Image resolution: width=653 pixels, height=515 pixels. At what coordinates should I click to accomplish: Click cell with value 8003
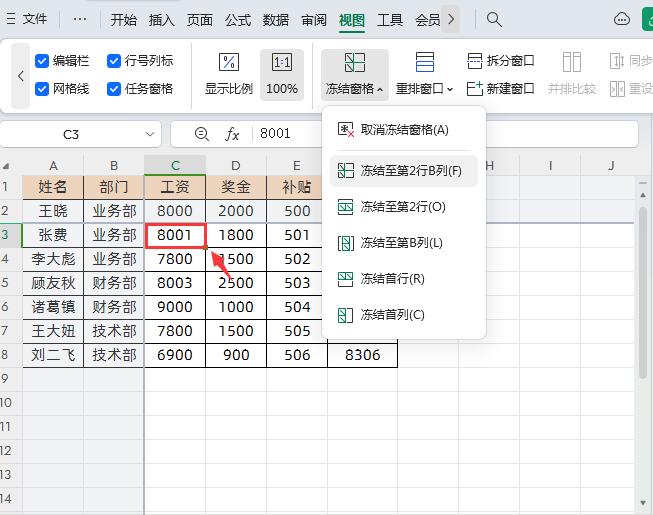coord(175,283)
